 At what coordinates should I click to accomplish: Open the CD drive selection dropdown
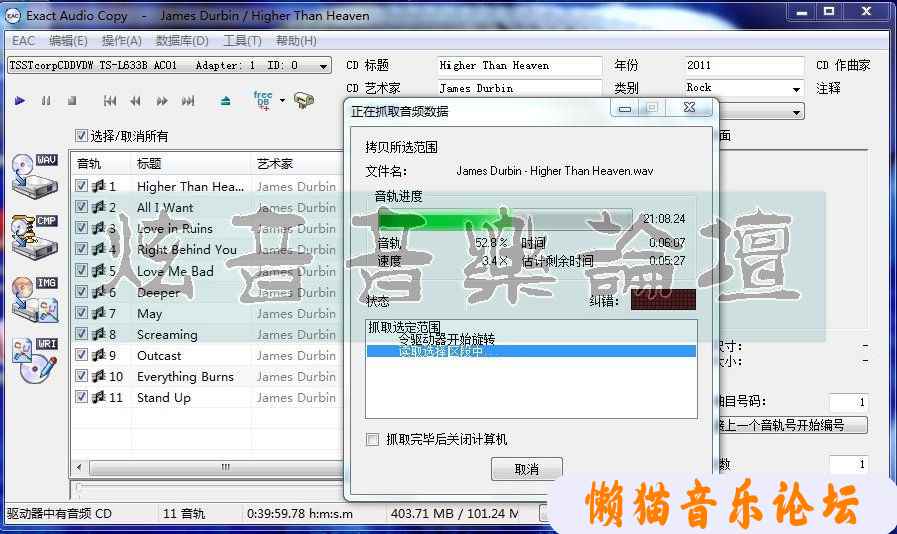pos(323,66)
